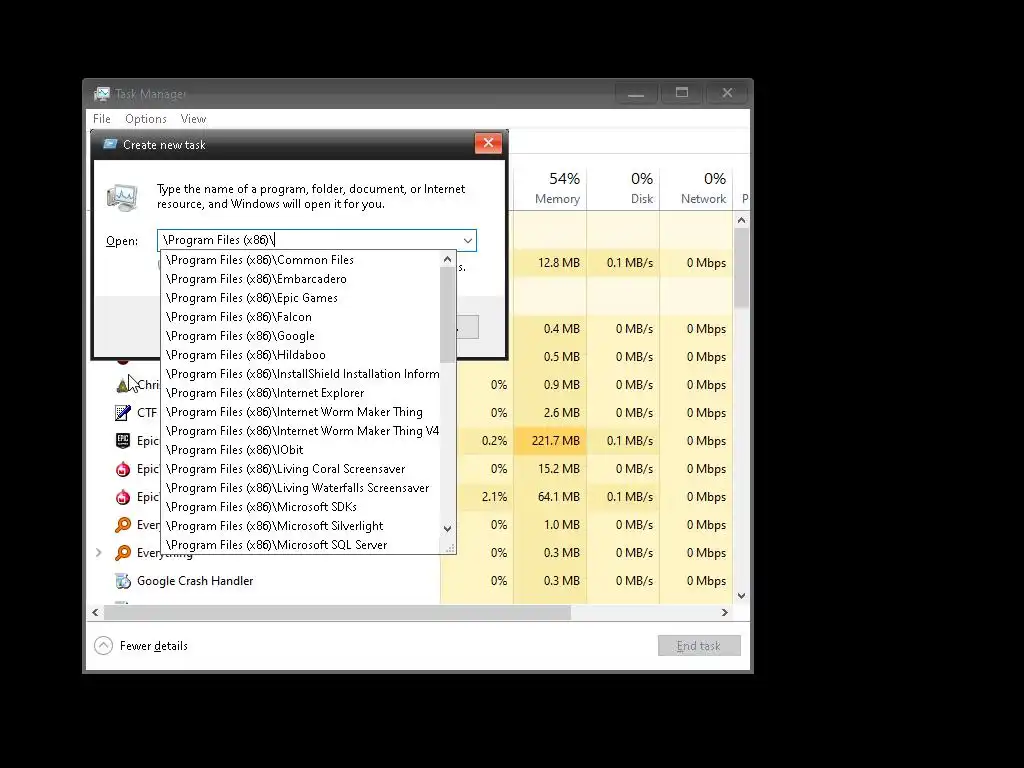Sort by the Network column header
The width and height of the screenshot is (1024, 768).
[696, 187]
